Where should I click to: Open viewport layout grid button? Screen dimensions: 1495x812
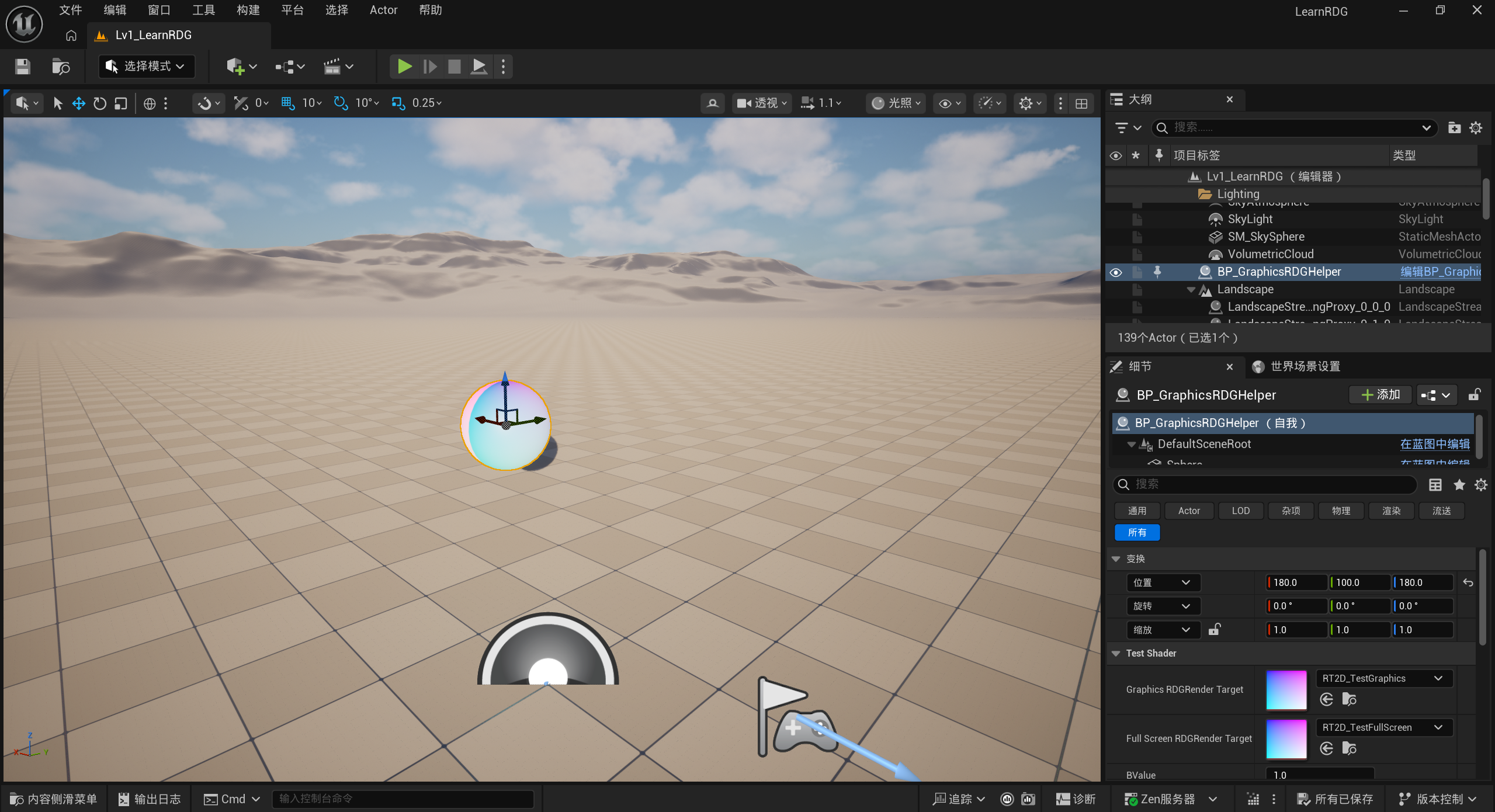click(x=1081, y=103)
